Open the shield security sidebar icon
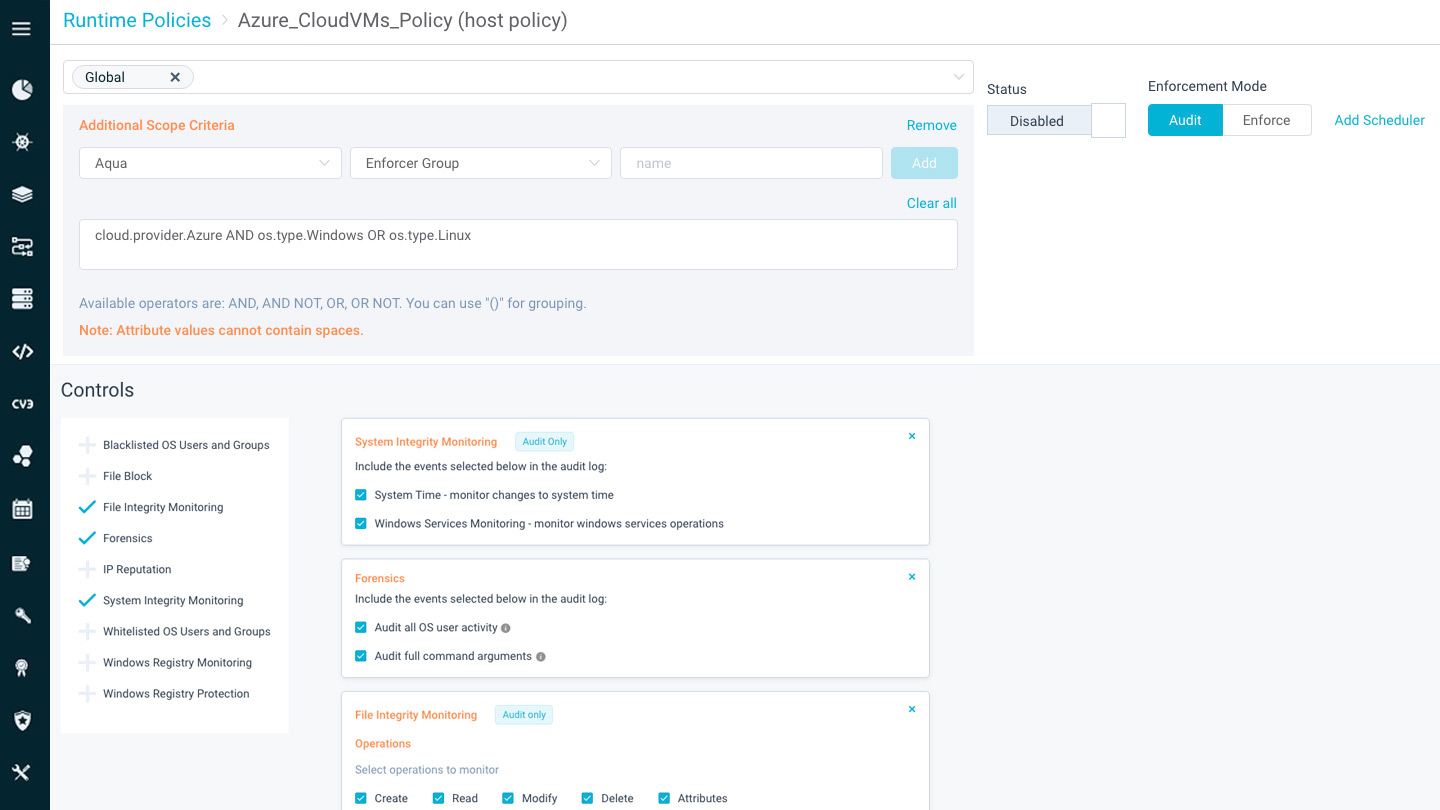 pos(22,720)
